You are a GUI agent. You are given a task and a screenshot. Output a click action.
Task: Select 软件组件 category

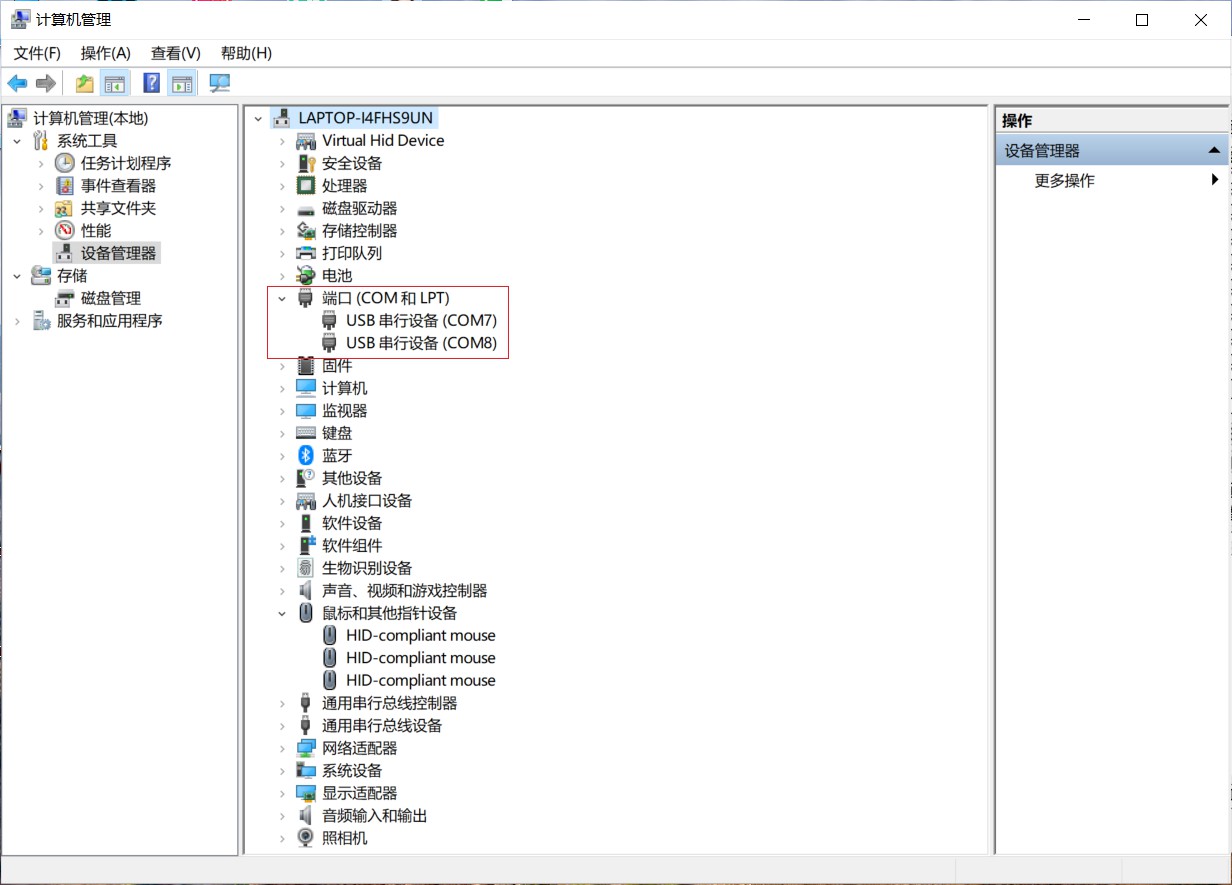coord(352,546)
